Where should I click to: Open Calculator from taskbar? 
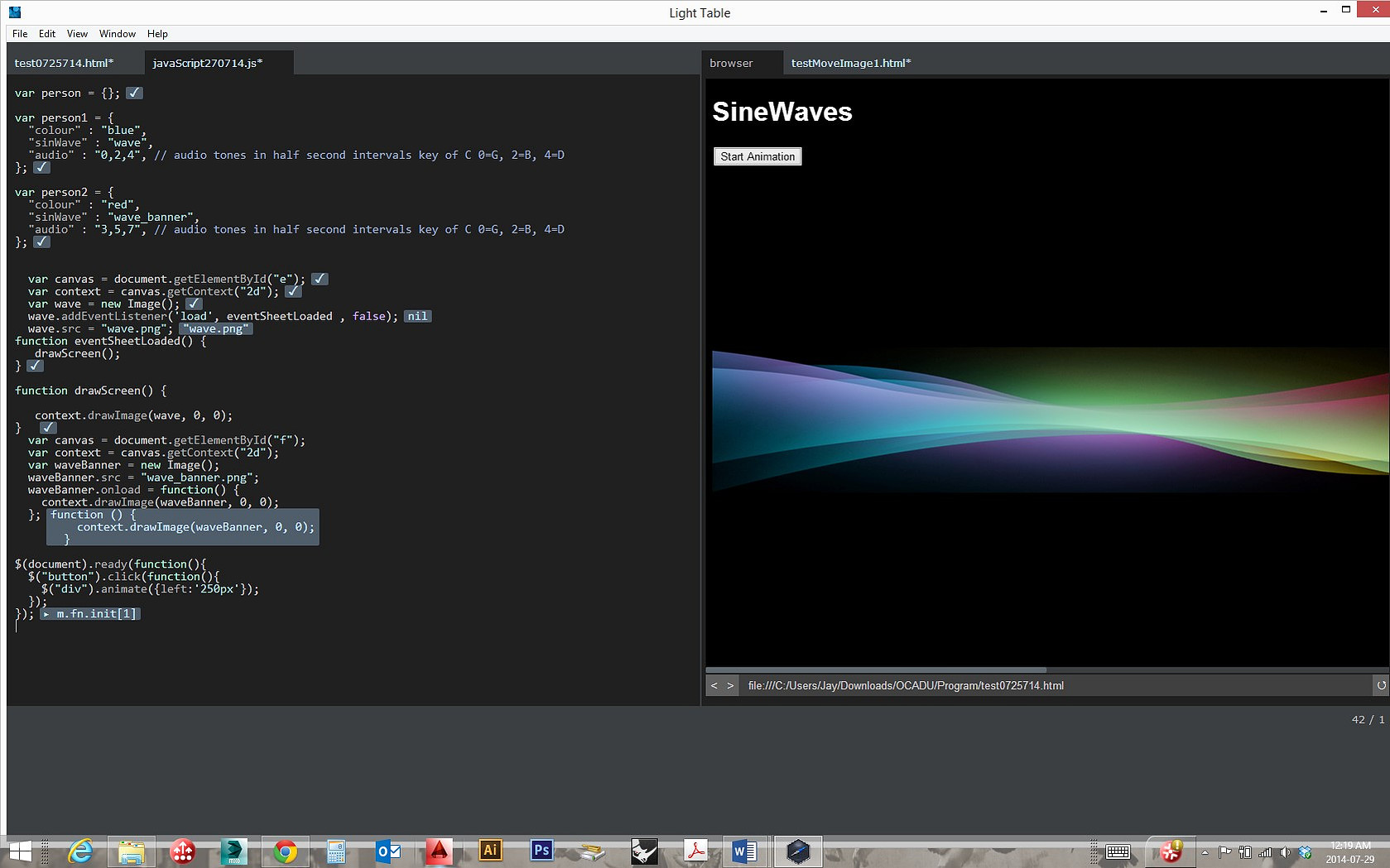[x=336, y=851]
